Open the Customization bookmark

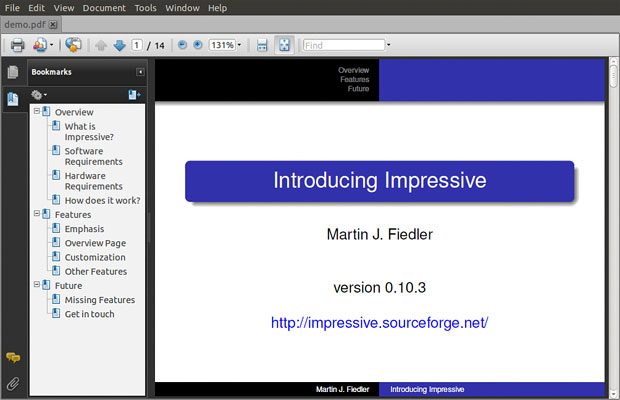click(x=95, y=257)
